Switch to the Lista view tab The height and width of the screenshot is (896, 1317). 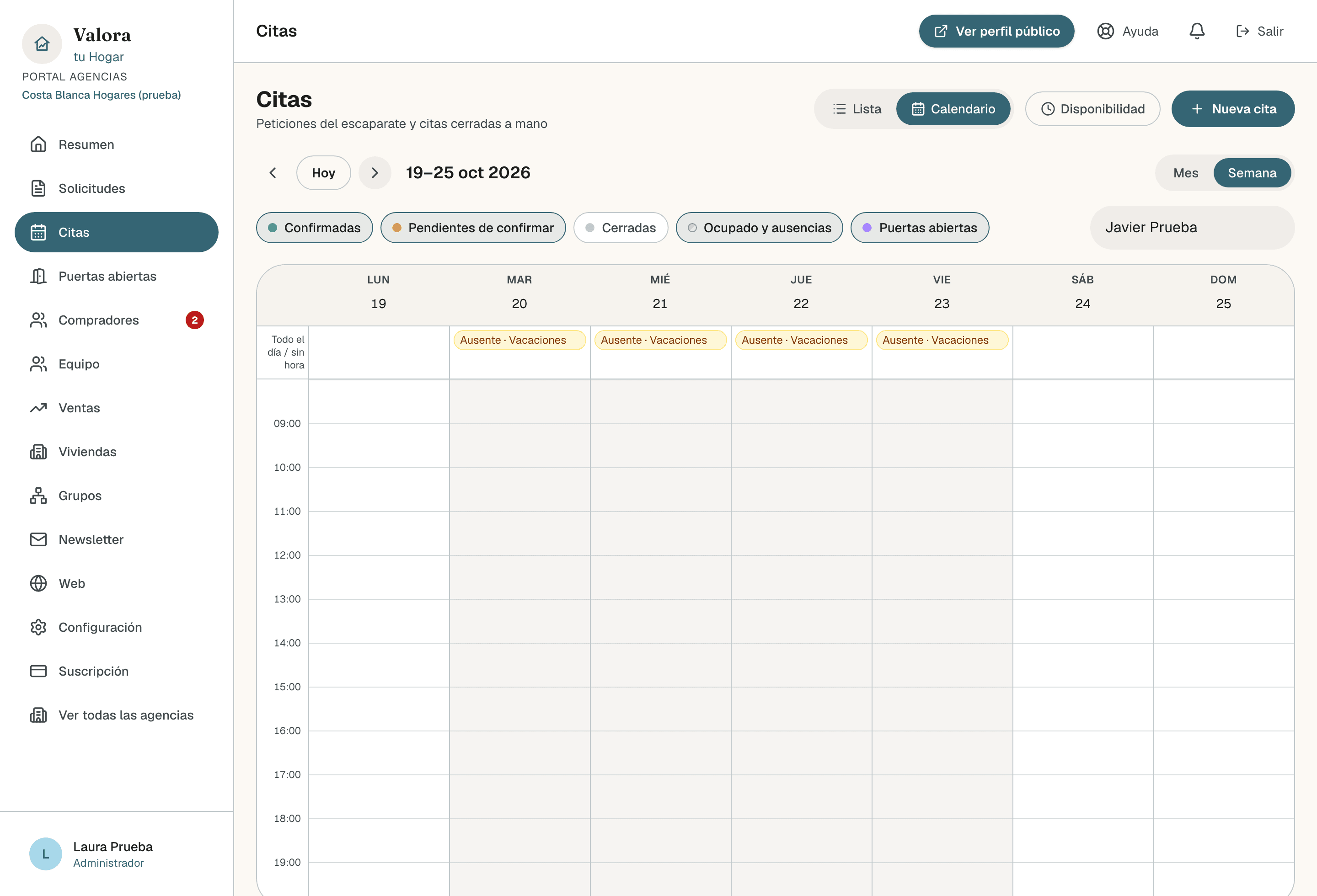[857, 109]
